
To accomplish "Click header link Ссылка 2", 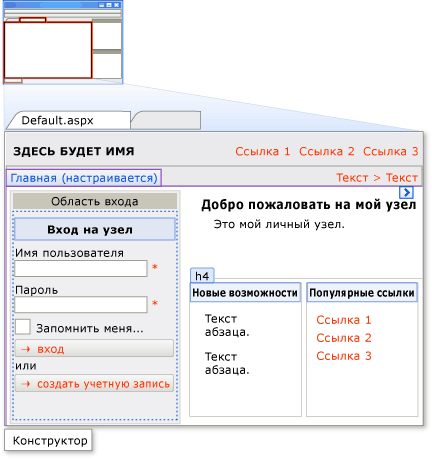I will 327,151.
